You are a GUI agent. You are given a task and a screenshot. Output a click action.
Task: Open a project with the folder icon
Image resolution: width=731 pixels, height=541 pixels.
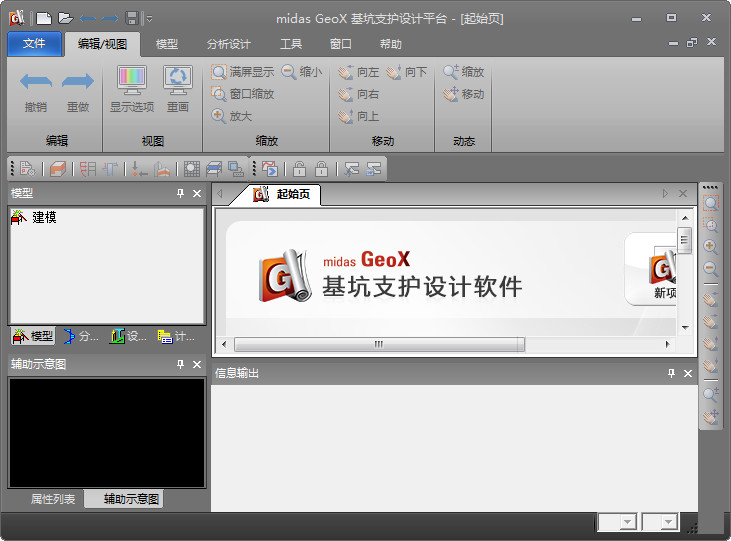tap(65, 18)
